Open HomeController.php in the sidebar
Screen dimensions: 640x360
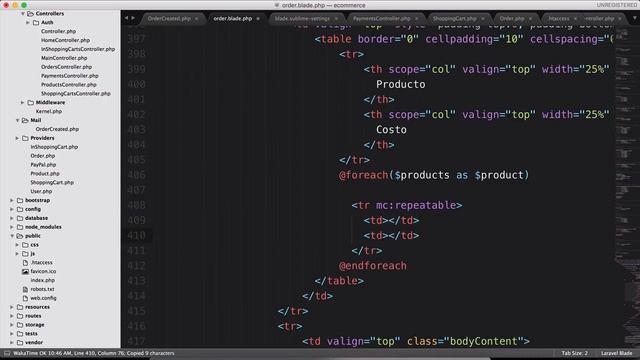65,40
